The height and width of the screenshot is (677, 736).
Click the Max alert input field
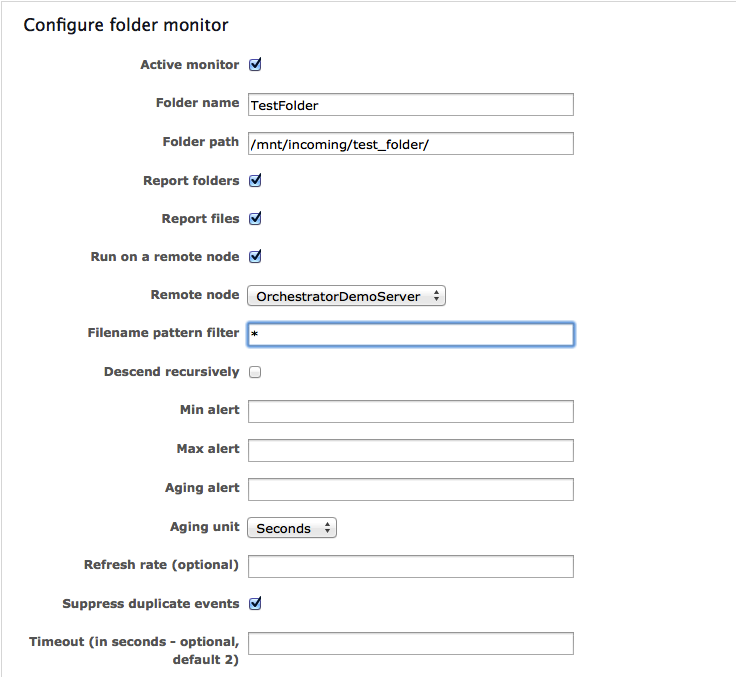[411, 450]
